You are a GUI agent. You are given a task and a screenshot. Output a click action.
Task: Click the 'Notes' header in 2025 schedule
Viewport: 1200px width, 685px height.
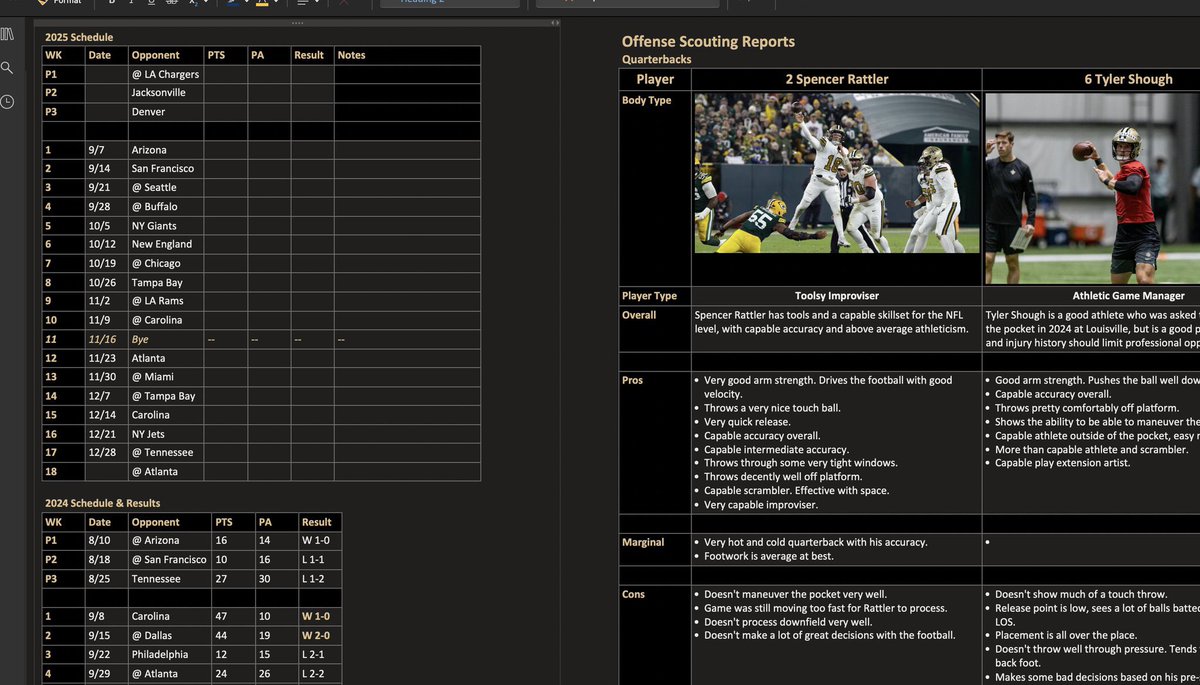[x=352, y=55]
